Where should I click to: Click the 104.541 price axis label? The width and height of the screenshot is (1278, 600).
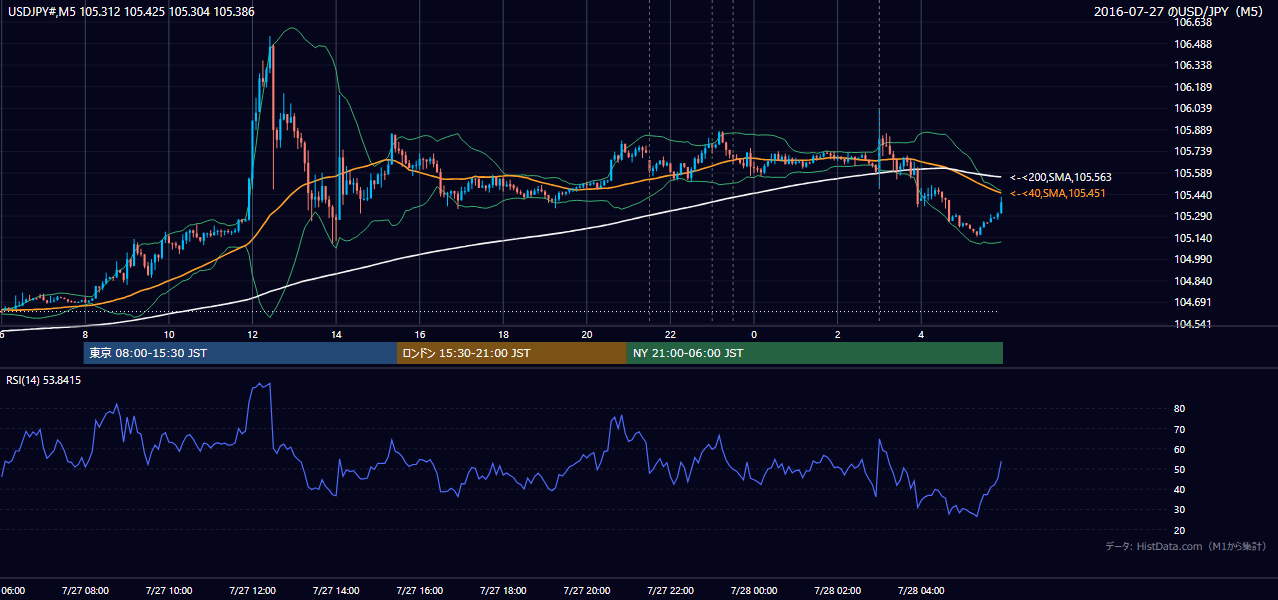(1194, 324)
